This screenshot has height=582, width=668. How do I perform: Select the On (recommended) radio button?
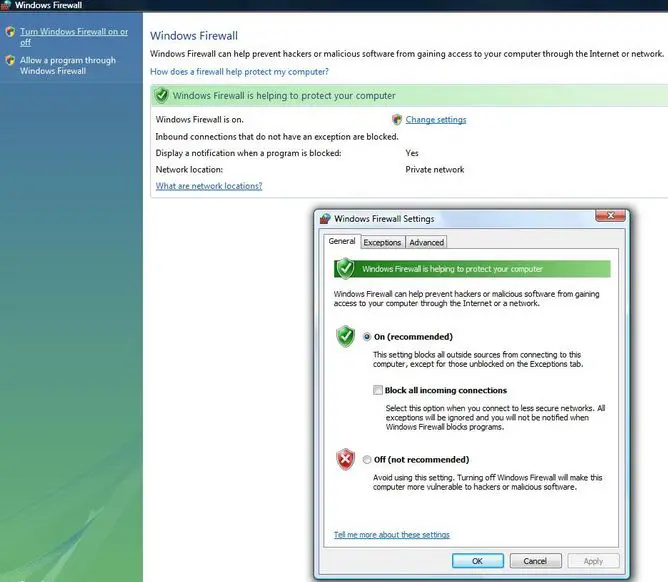tap(367, 337)
